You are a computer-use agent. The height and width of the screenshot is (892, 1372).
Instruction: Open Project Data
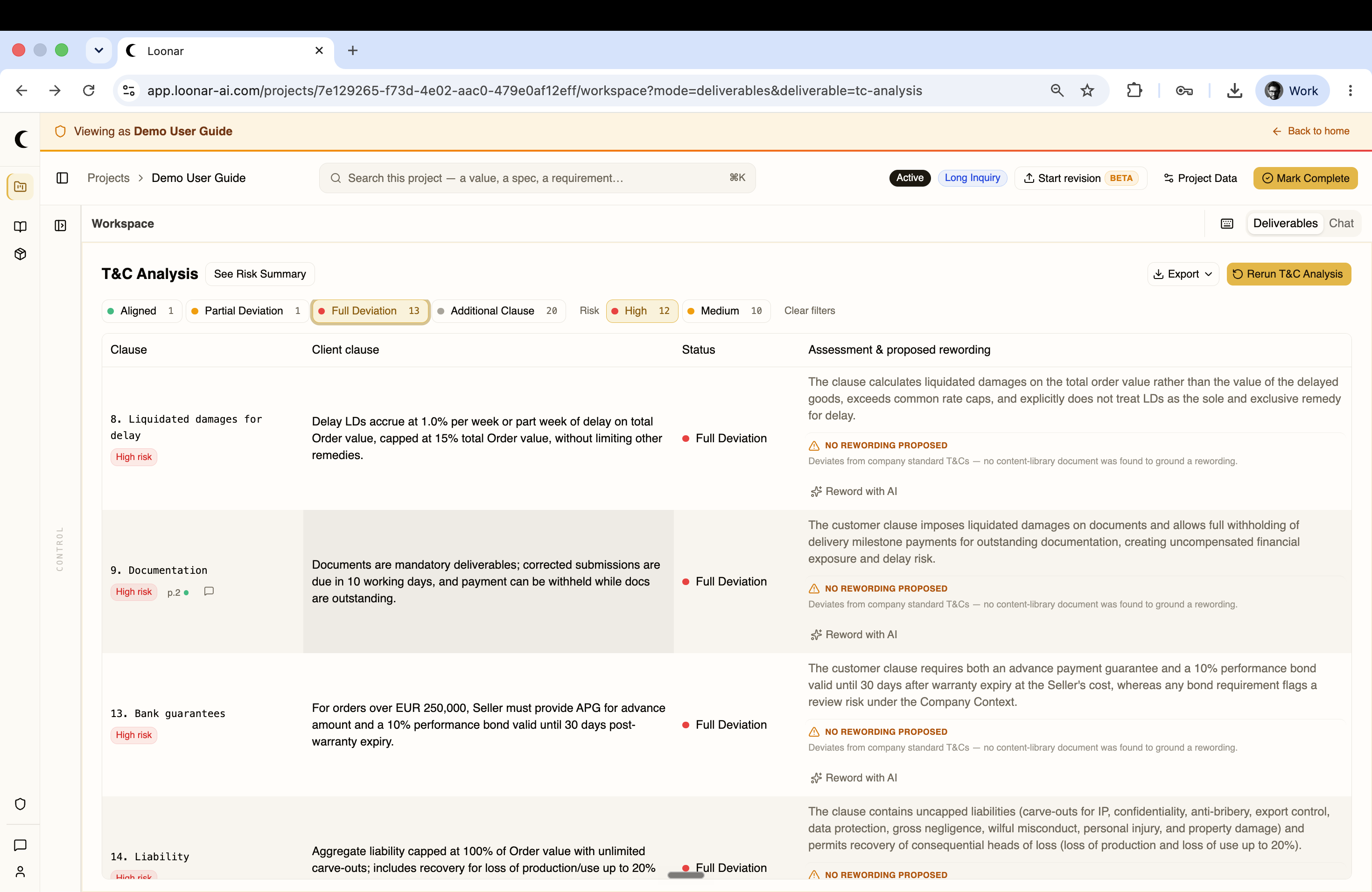[x=1200, y=179]
